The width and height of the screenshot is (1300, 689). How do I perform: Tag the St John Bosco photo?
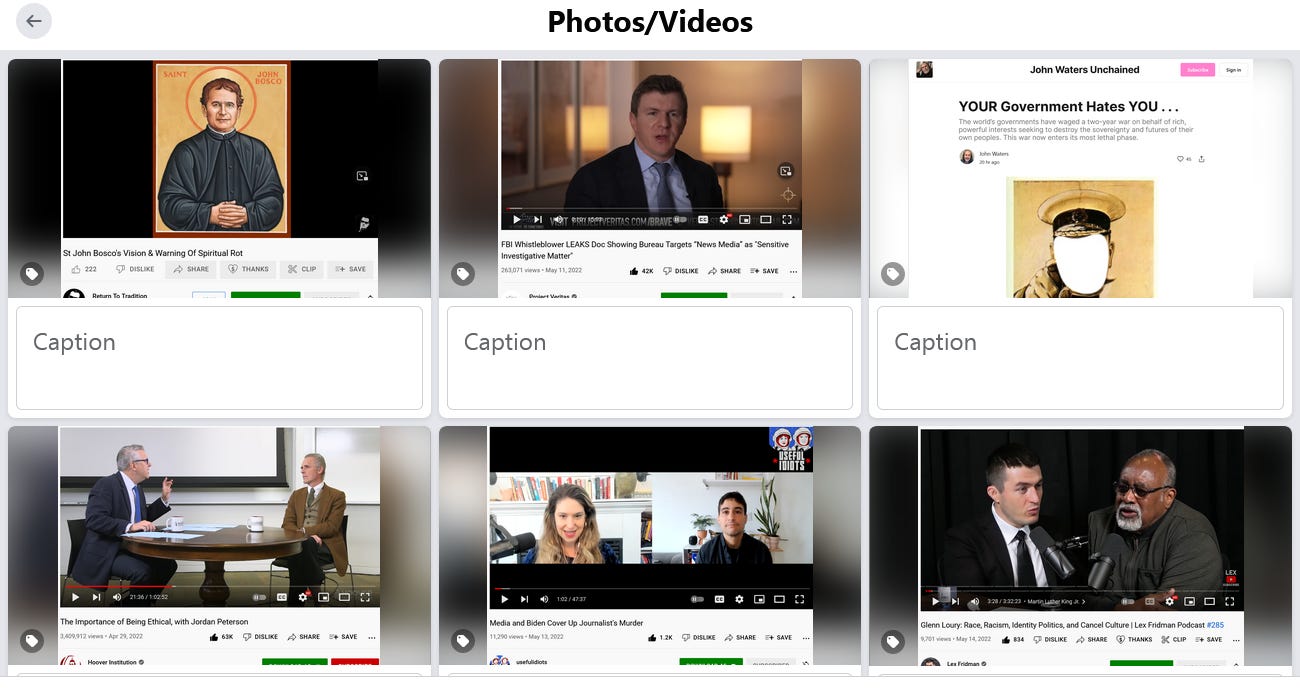(32, 273)
